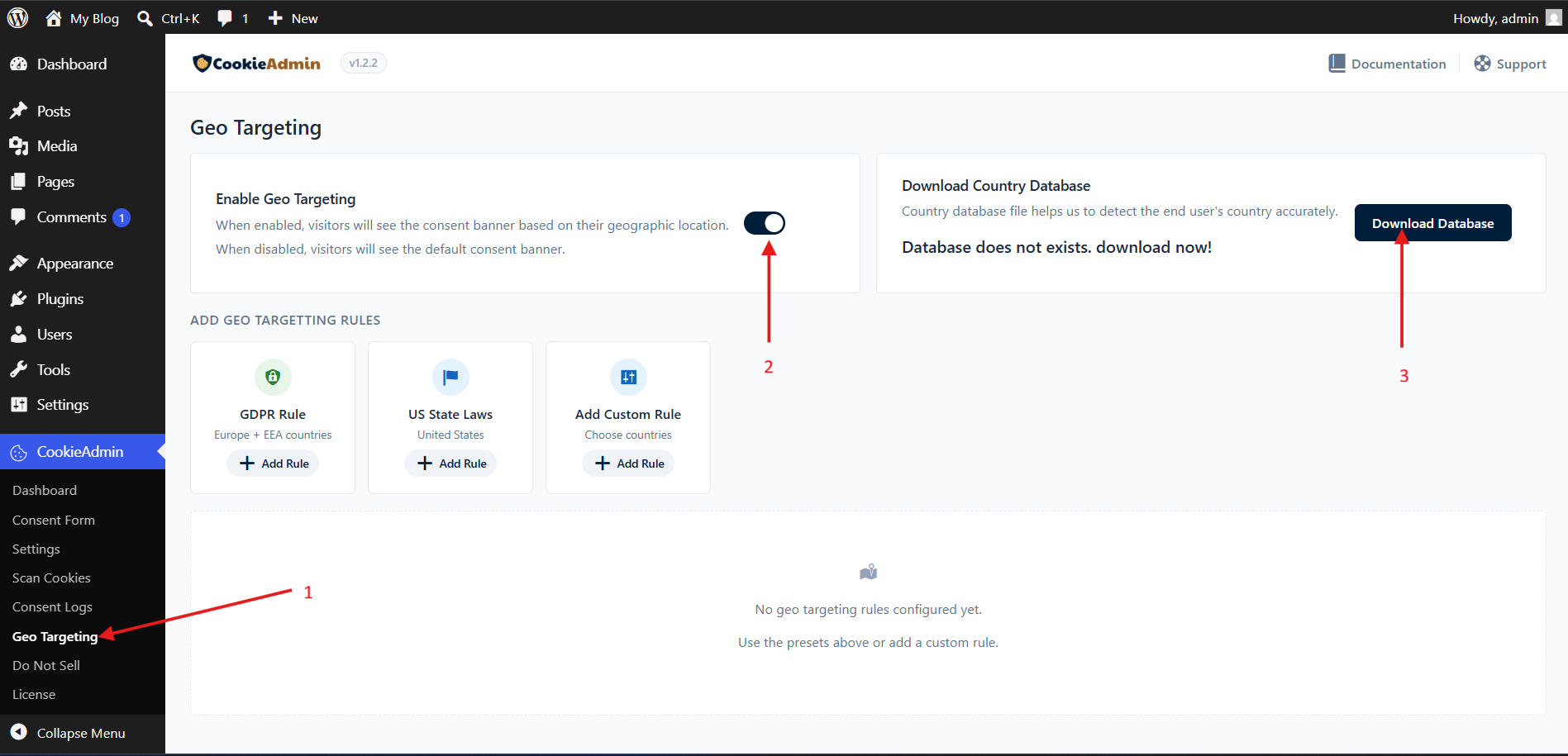
Task: Click the Support lifebuoy icon
Action: click(x=1483, y=64)
